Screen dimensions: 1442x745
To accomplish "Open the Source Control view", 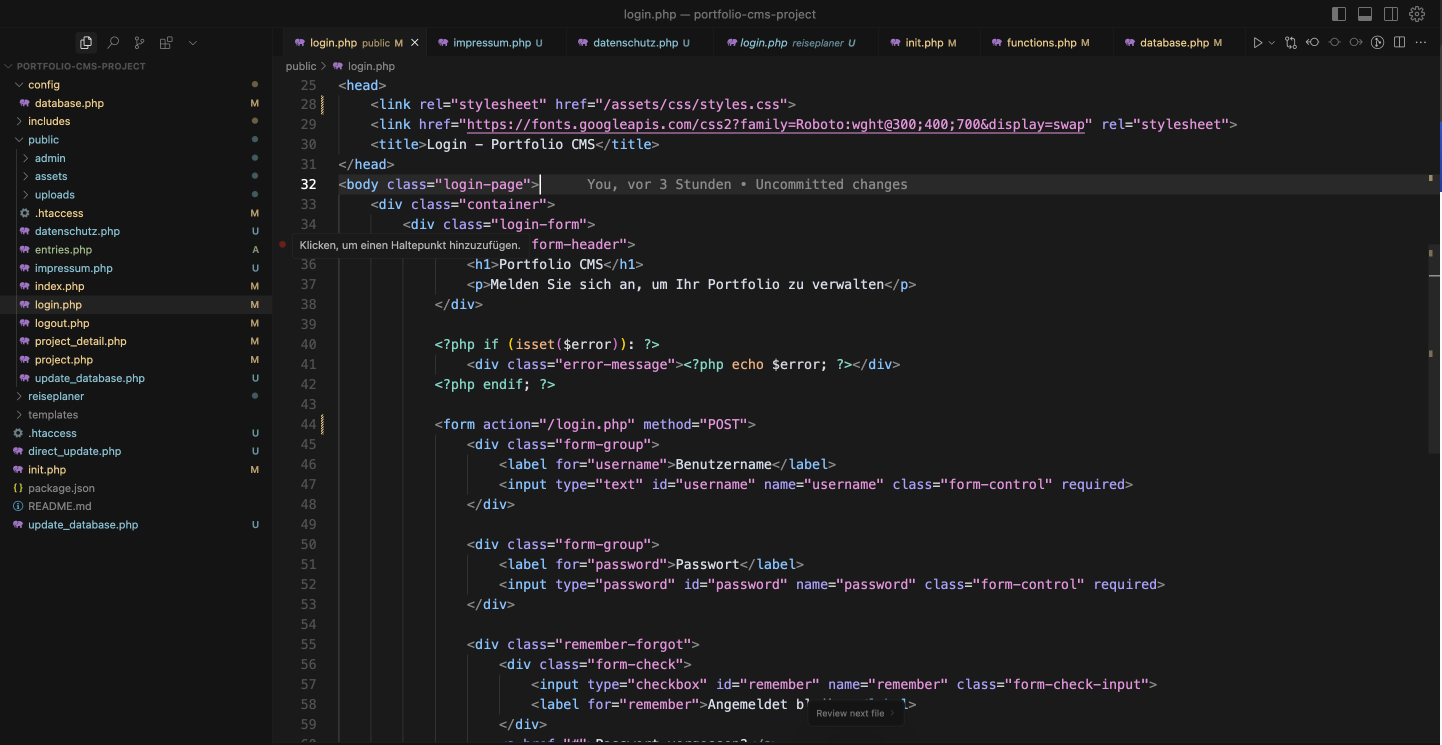I will [x=139, y=43].
